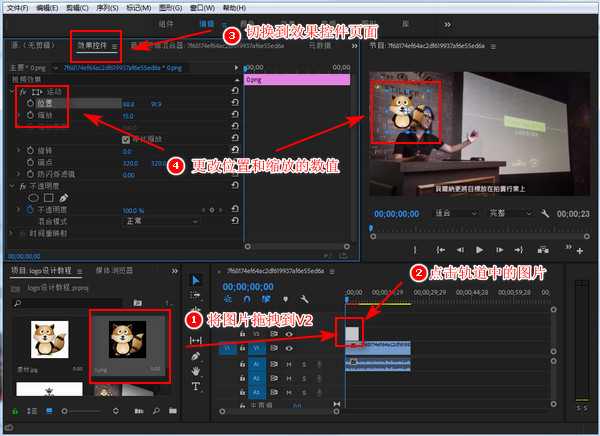The height and width of the screenshot is (436, 600).
Task: Toggle lock on V2 track
Action: point(242,334)
